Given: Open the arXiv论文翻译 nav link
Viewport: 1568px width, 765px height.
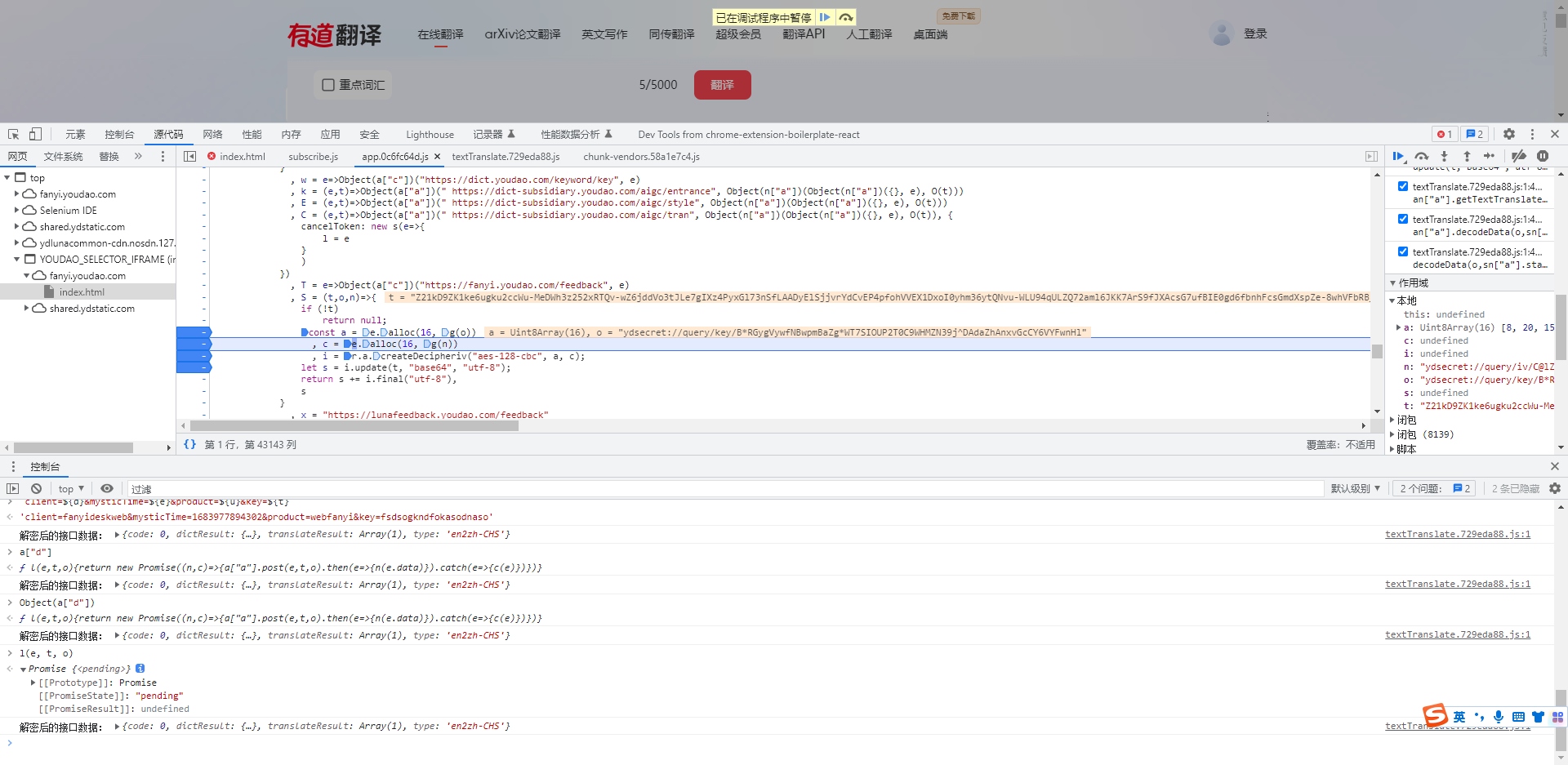Looking at the screenshot, I should pos(523,34).
